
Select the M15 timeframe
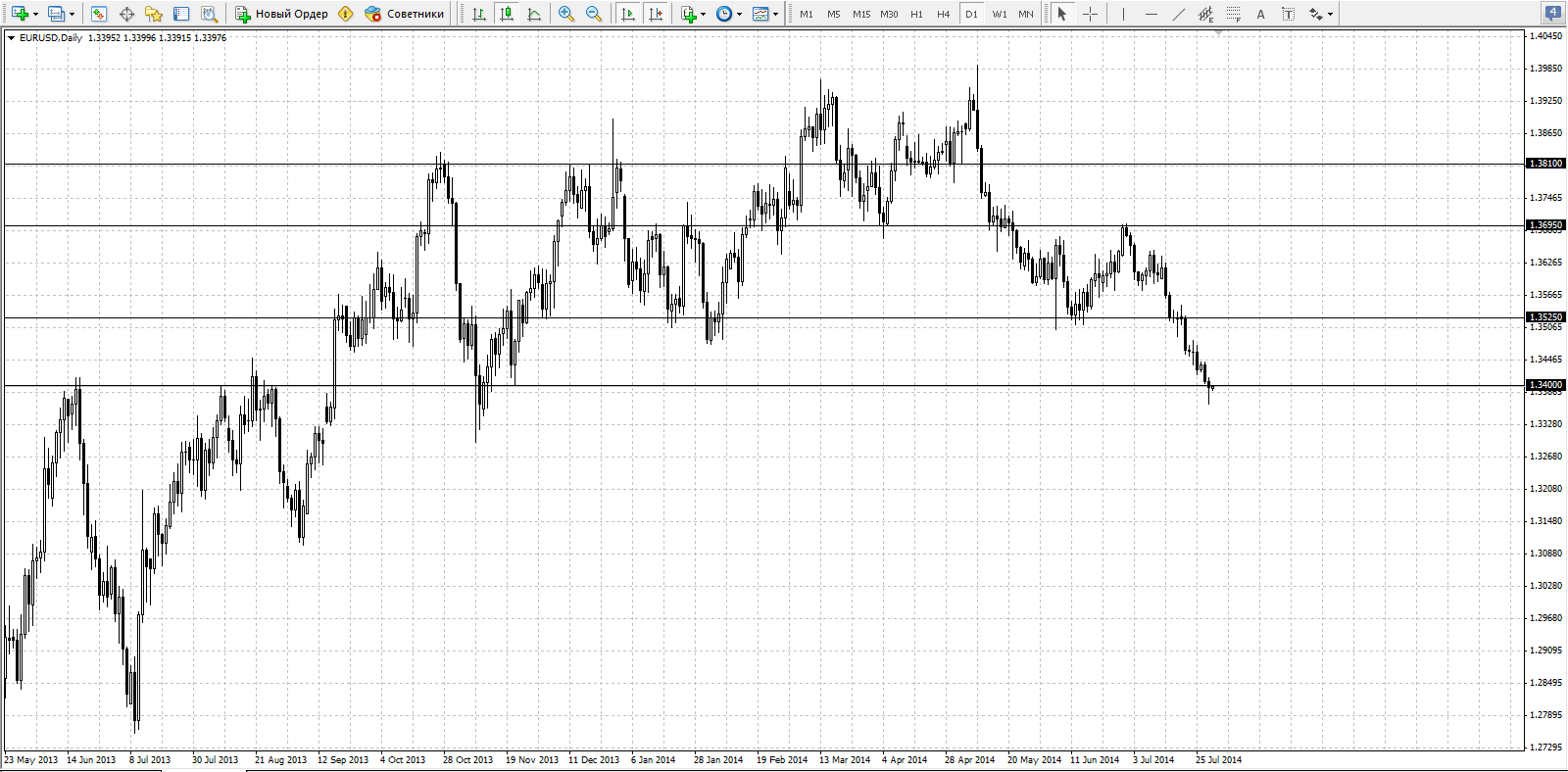861,14
